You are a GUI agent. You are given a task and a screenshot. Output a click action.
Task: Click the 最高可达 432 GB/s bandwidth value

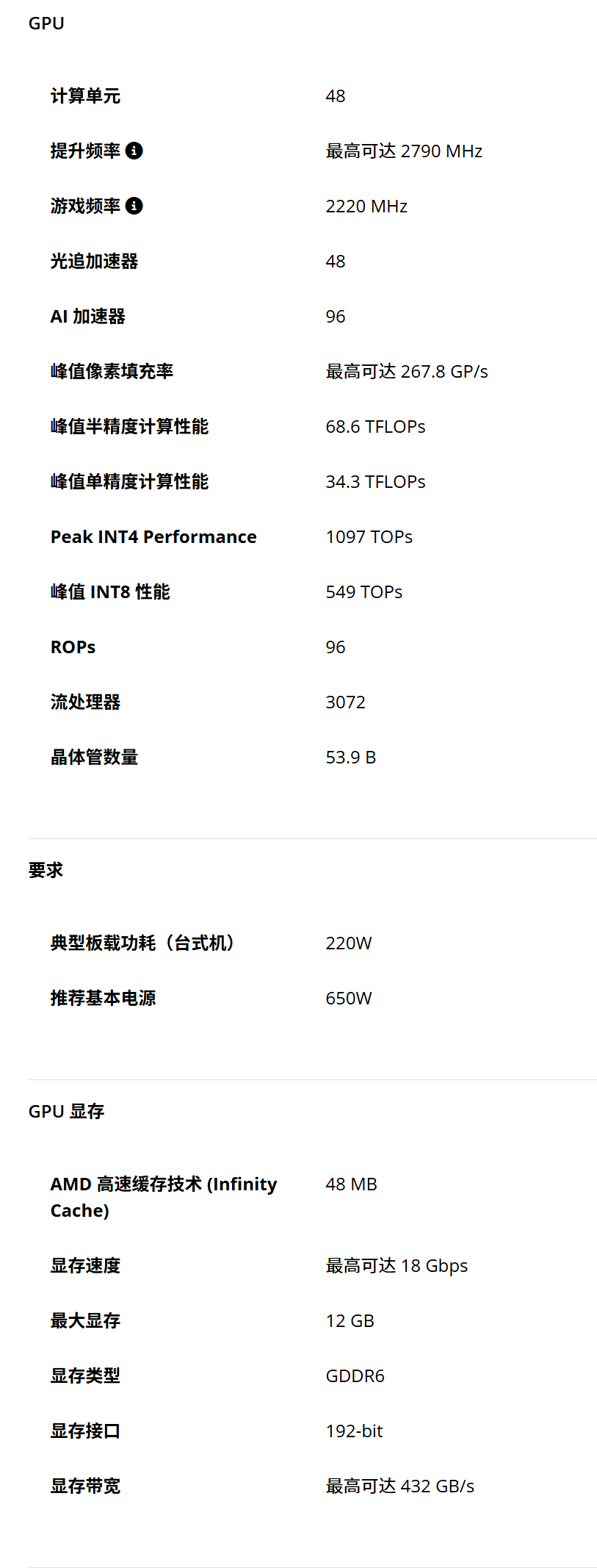[x=400, y=1486]
